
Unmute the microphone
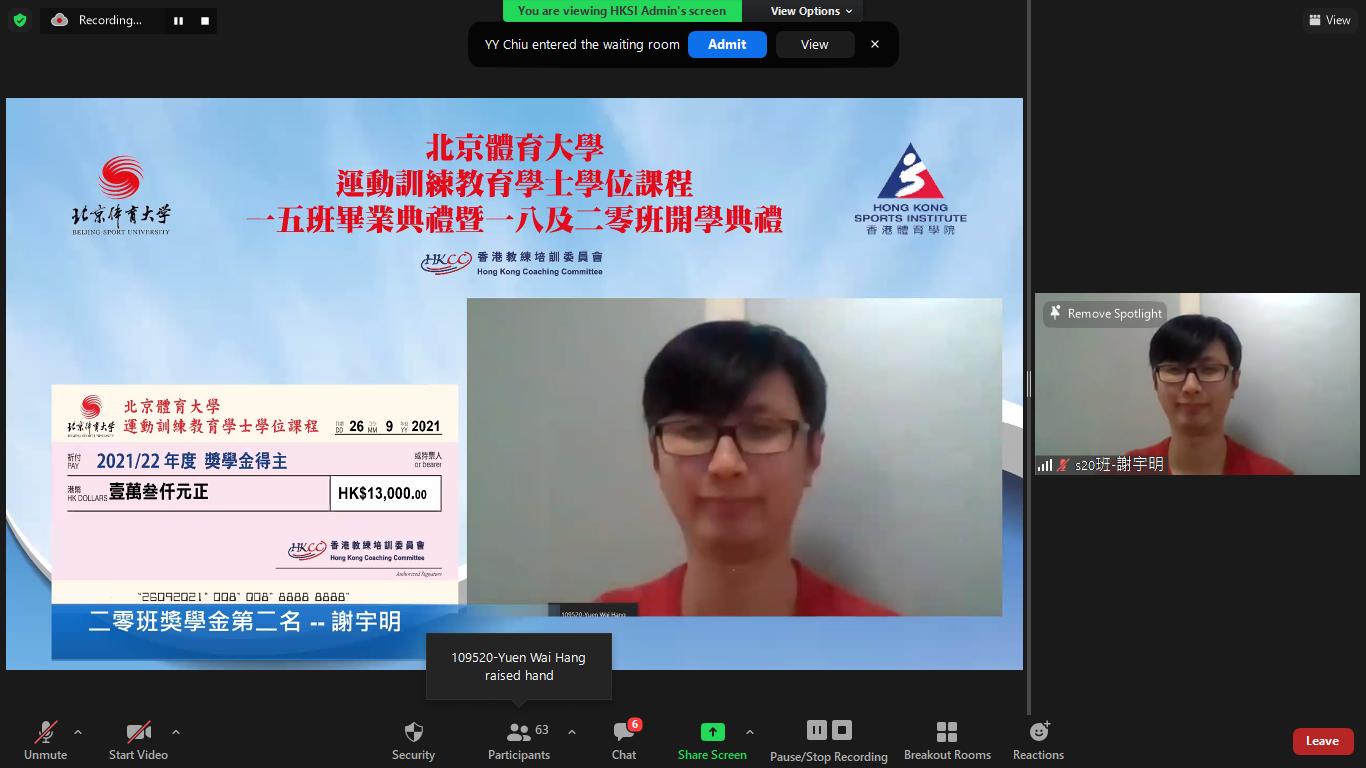(46, 741)
